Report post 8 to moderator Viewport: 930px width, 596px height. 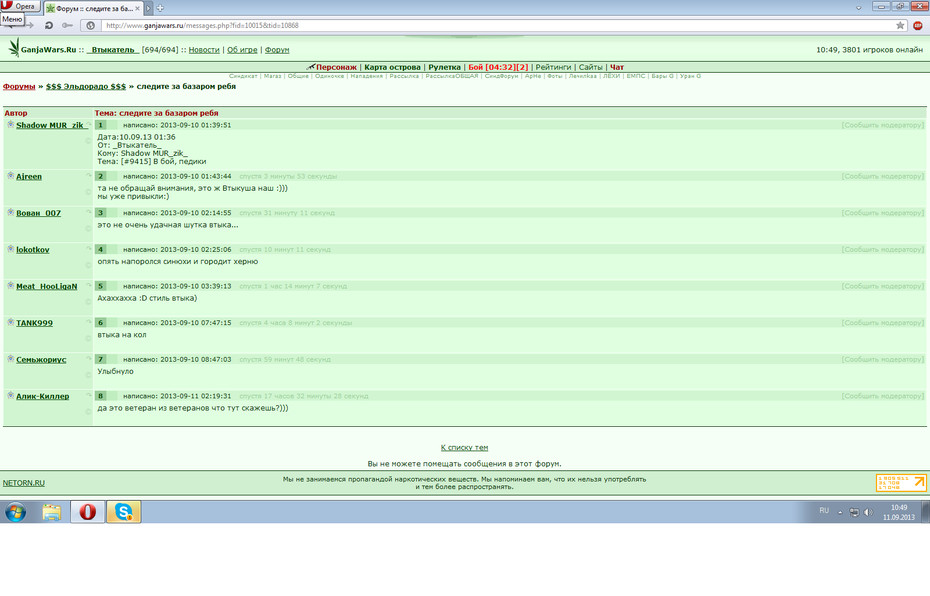[x=883, y=396]
